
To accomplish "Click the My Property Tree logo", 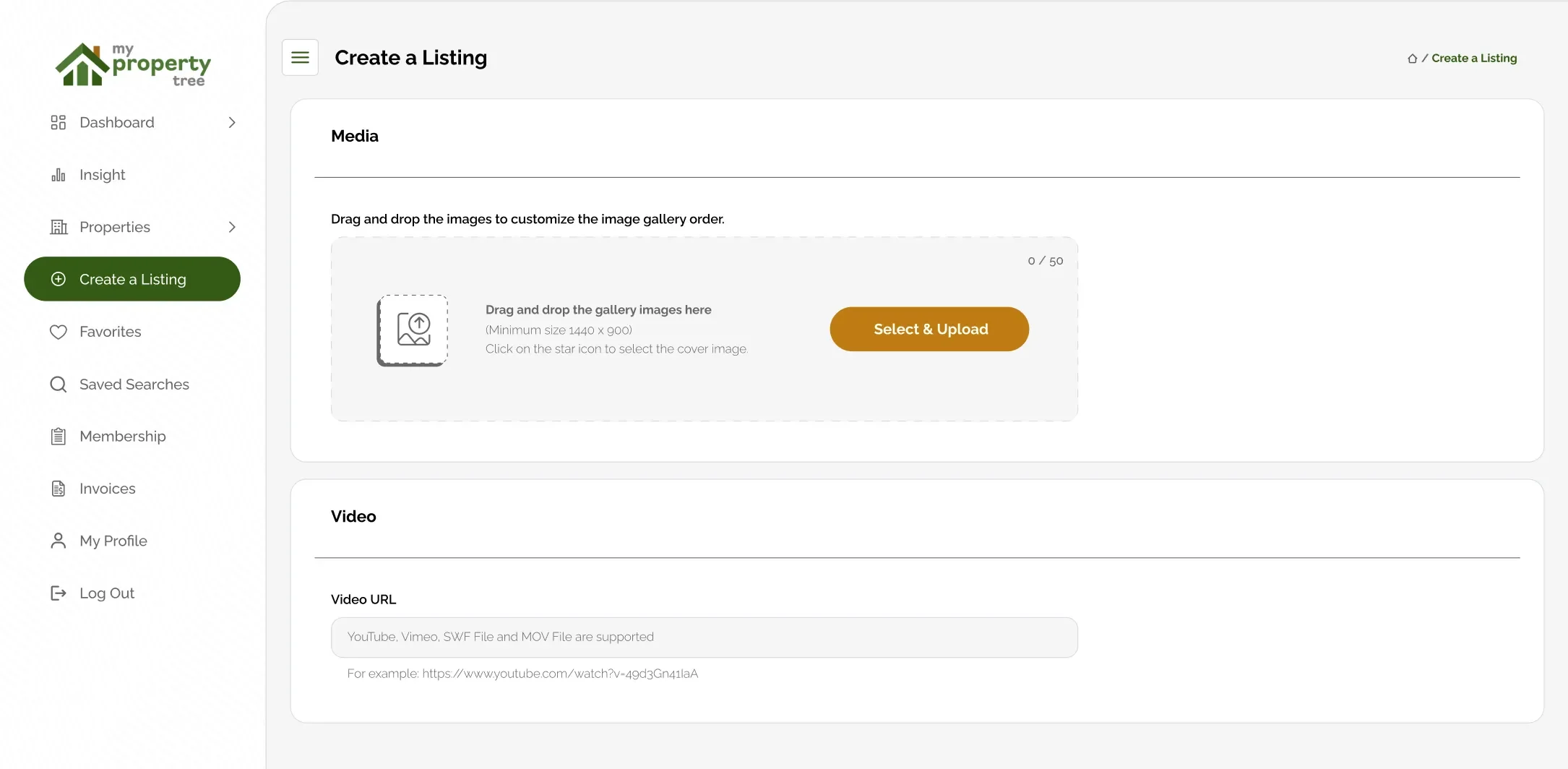I will [134, 65].
